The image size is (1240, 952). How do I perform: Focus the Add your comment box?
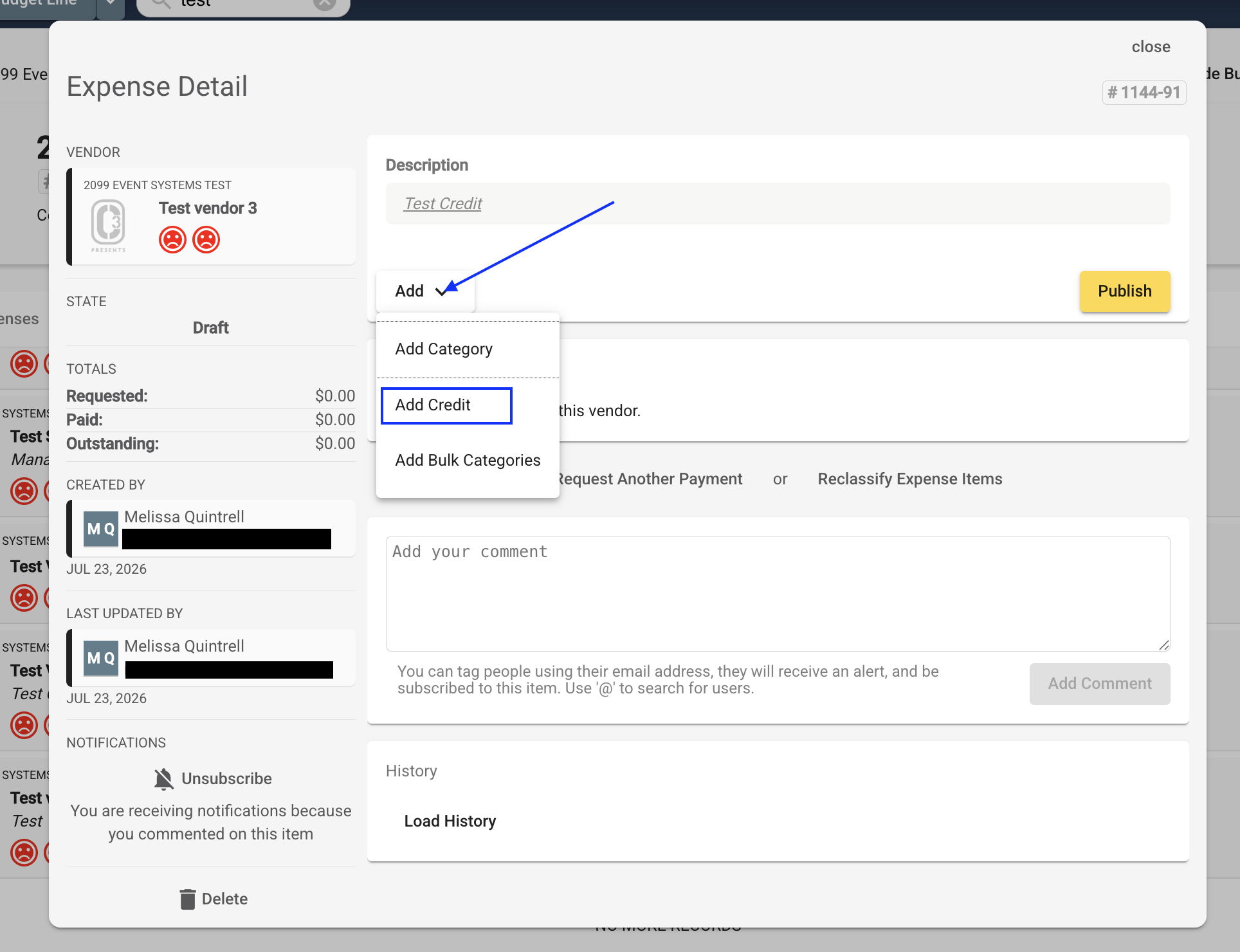point(778,593)
